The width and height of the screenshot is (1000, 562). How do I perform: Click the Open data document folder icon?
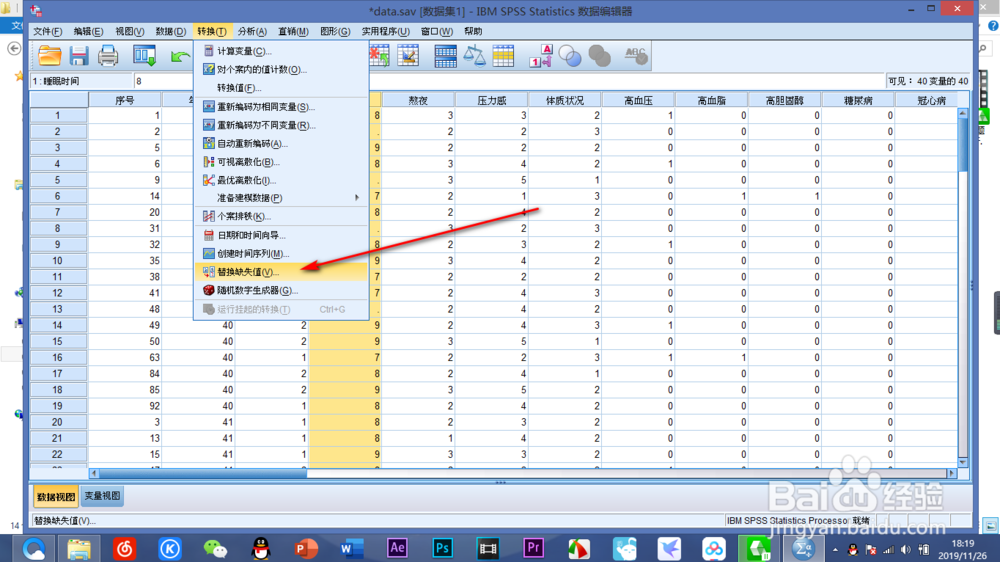pyautogui.click(x=49, y=56)
